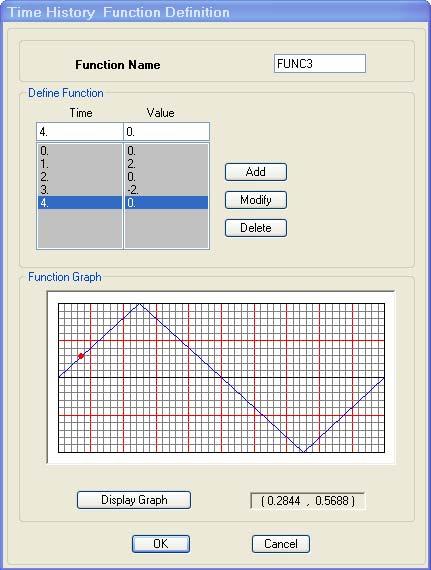
Task: Select value -2. in Value list
Action: tap(166, 190)
